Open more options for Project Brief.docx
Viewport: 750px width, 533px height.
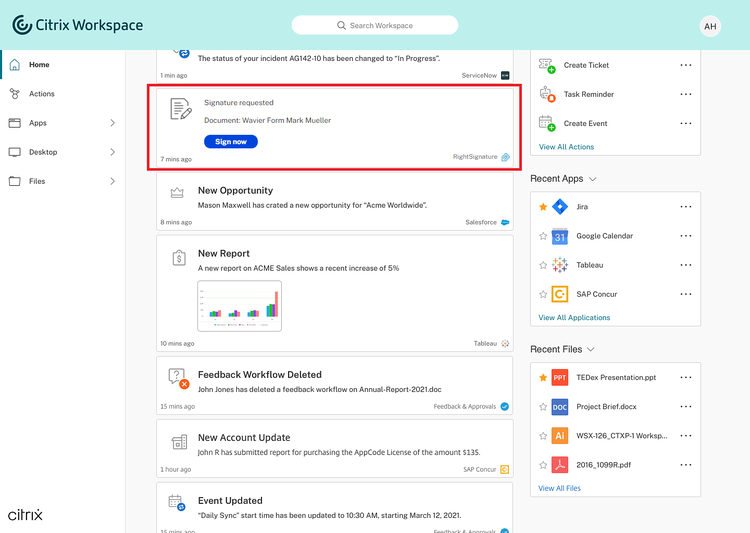(686, 407)
